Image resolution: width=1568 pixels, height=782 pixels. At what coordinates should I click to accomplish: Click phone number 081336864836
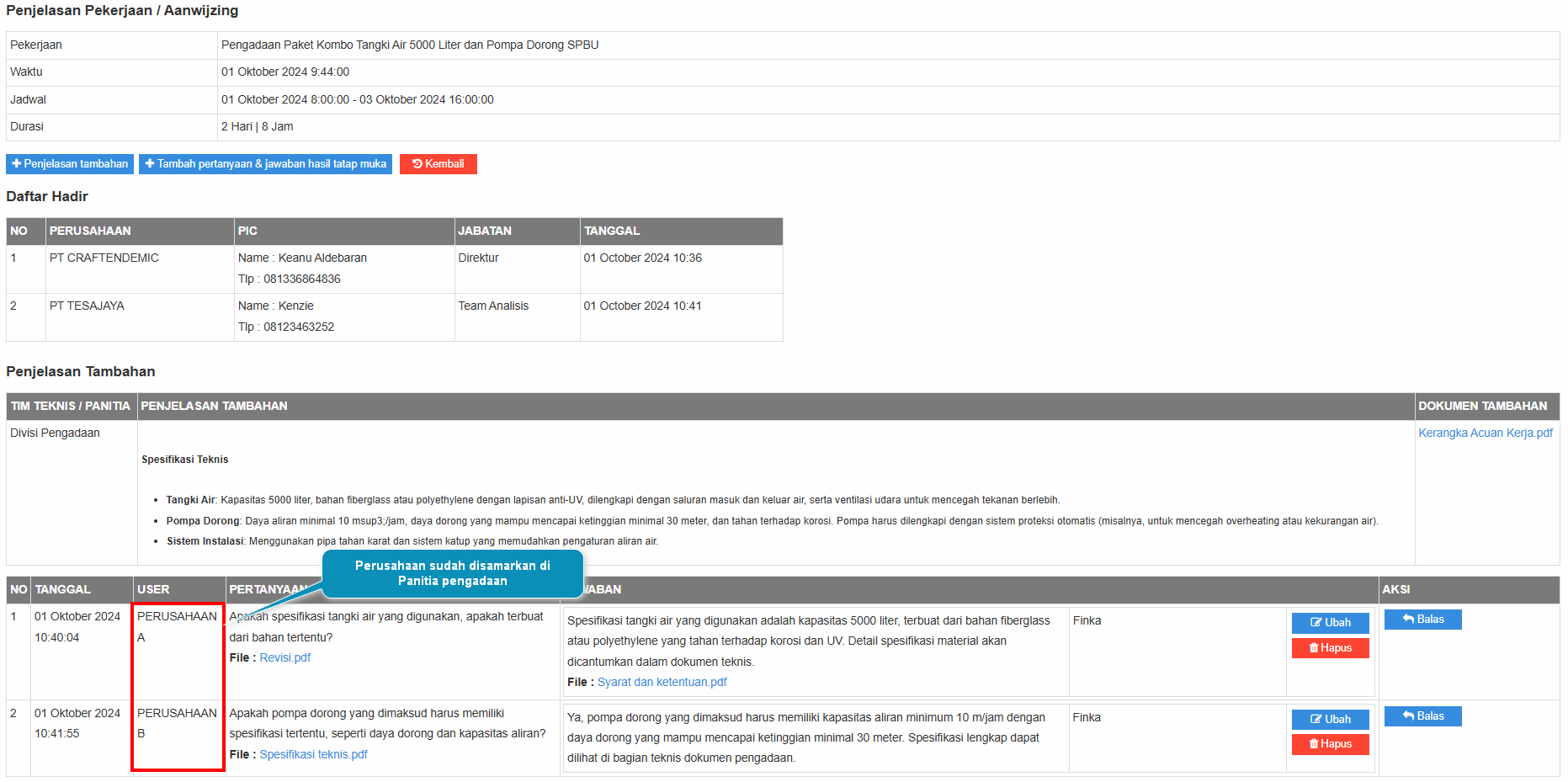(302, 279)
